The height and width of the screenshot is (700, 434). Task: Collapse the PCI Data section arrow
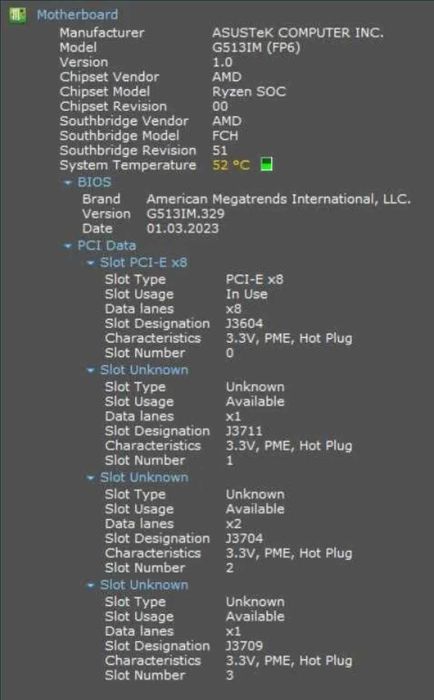tap(67, 246)
